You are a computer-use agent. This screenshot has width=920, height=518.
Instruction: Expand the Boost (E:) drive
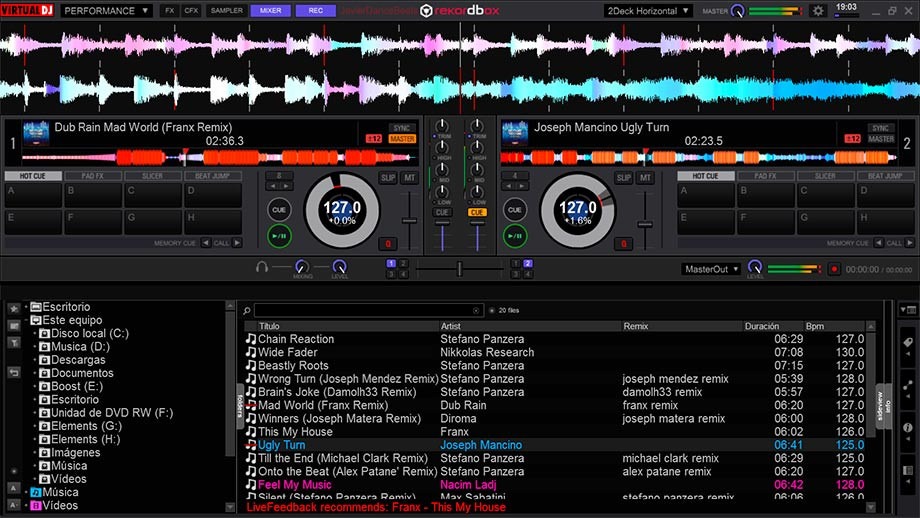(35, 387)
